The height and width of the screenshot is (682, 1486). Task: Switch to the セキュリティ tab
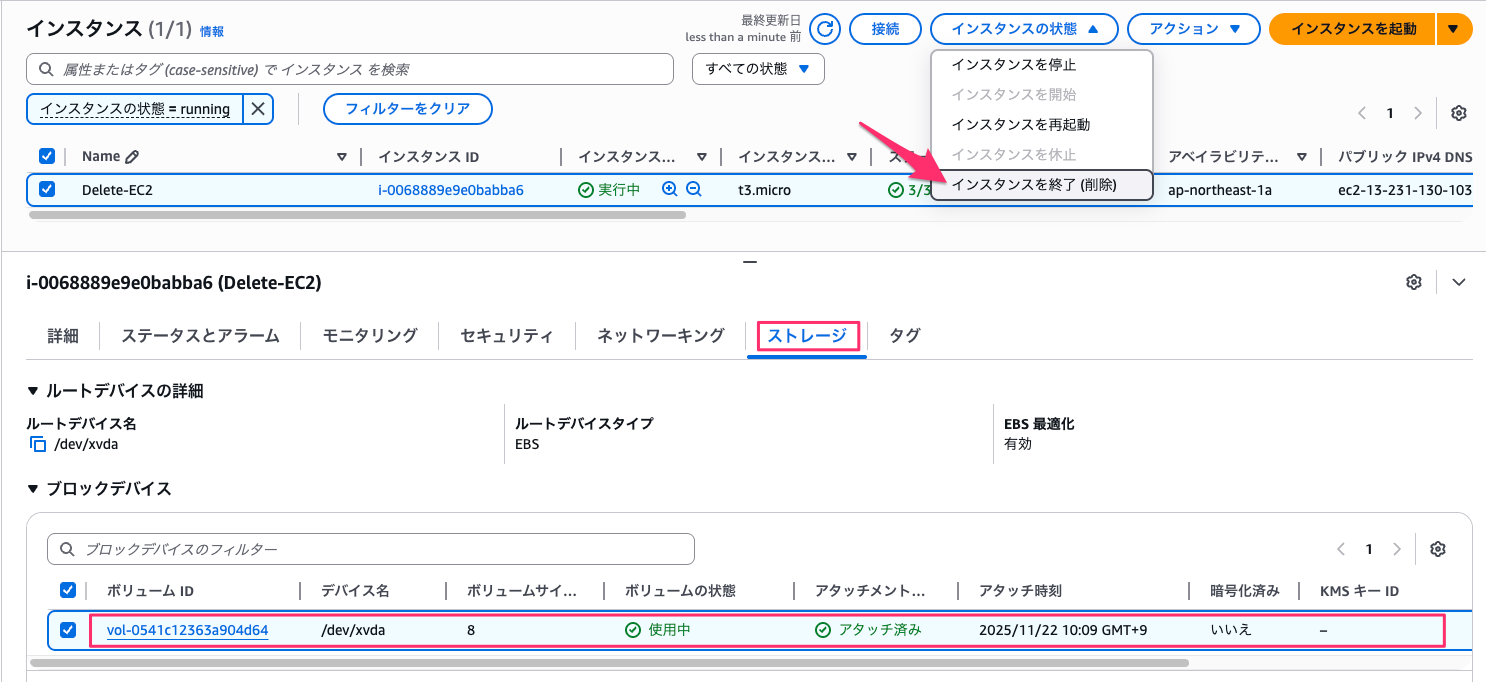506,336
